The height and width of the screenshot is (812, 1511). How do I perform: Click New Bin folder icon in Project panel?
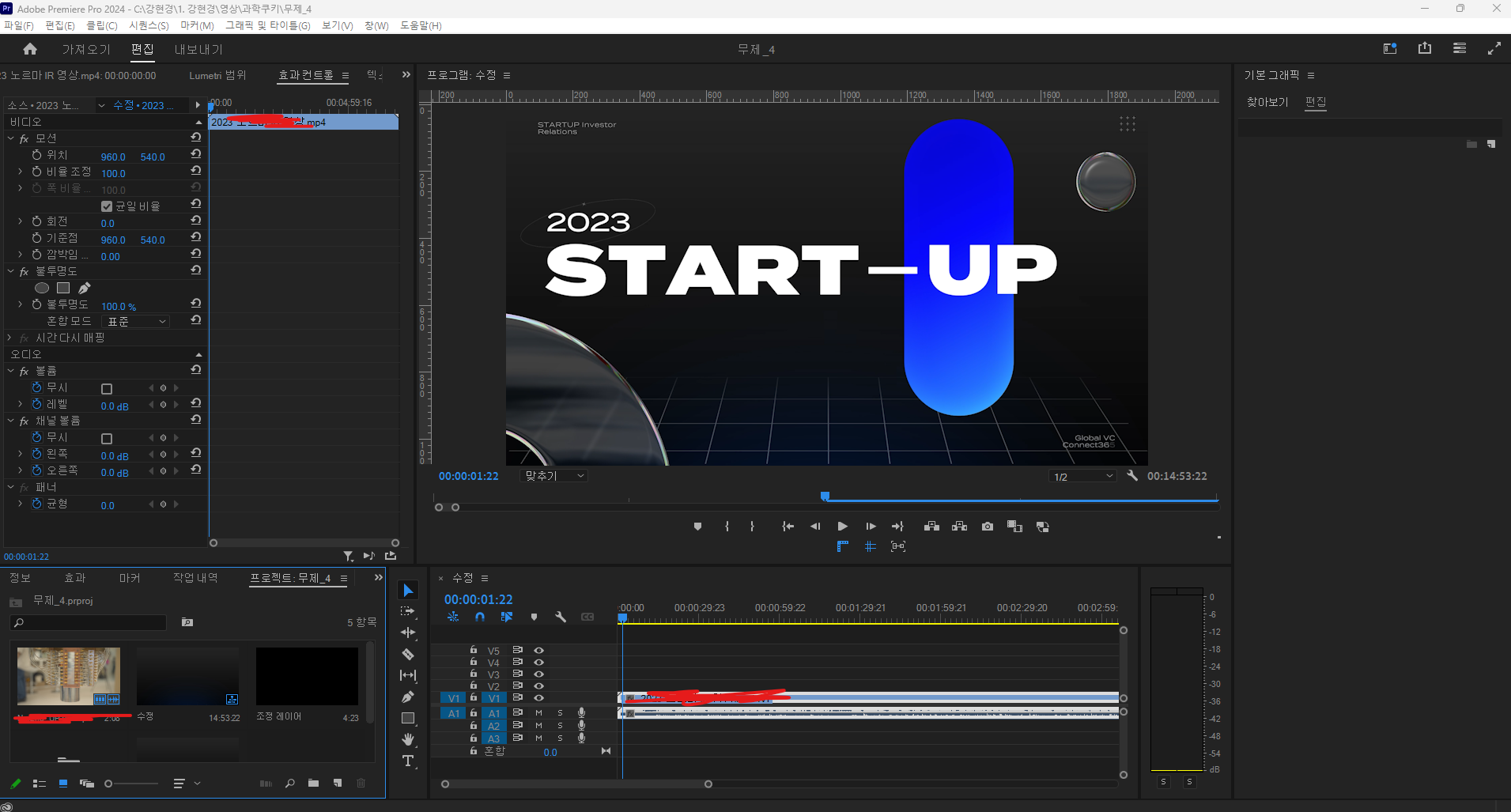(314, 783)
